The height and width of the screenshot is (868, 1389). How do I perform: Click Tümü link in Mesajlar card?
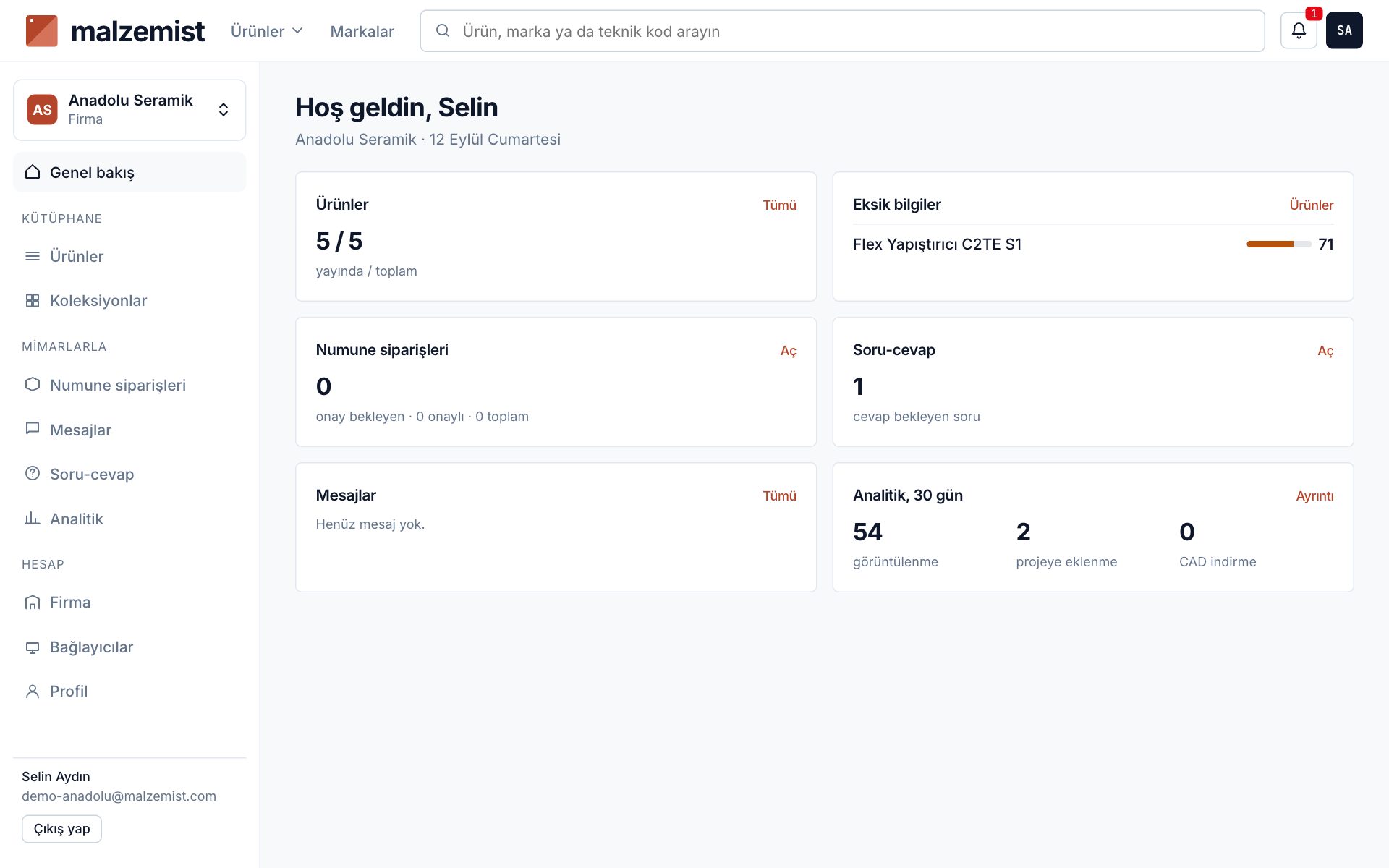[x=779, y=495]
